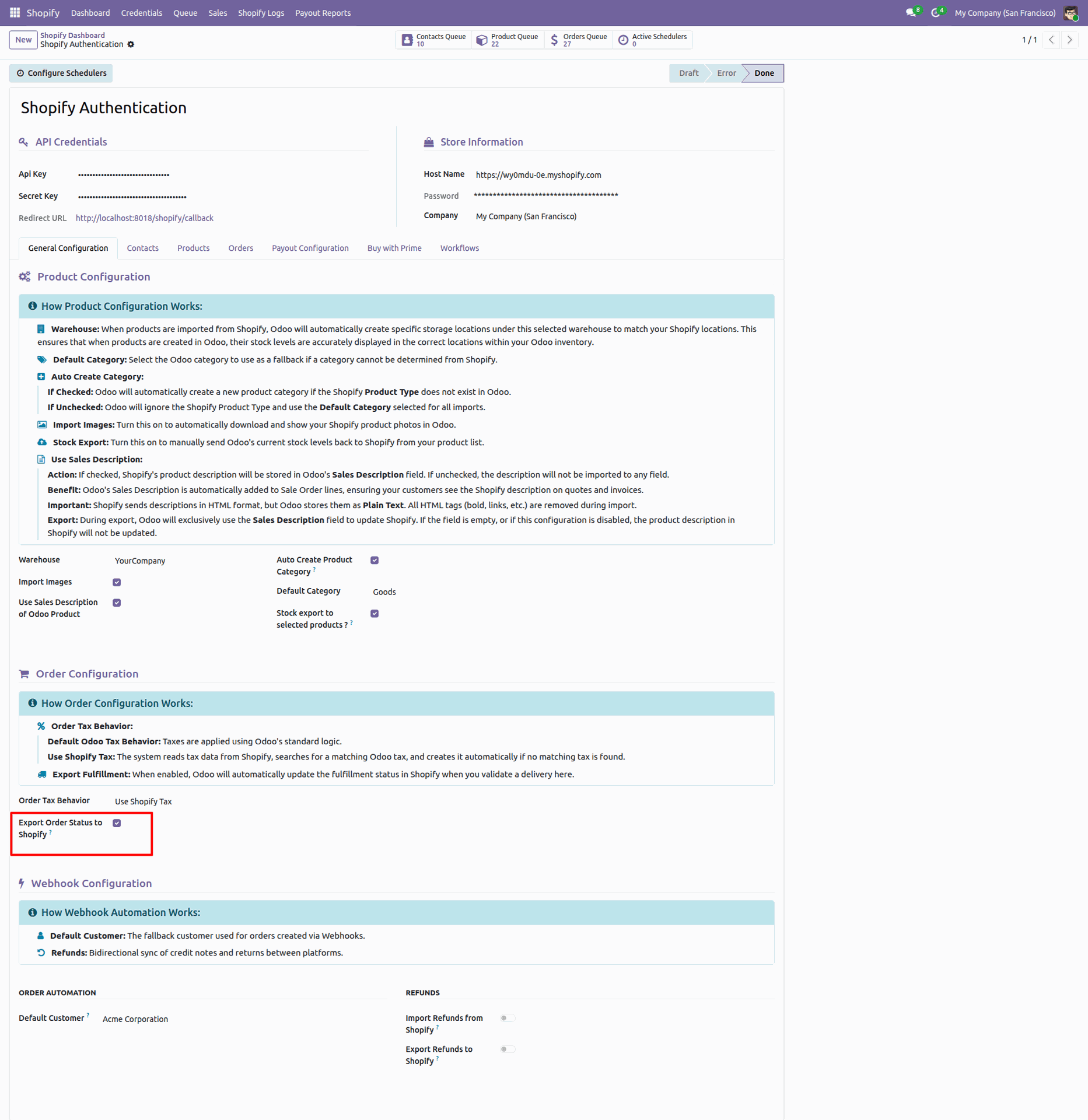This screenshot has height=1120, width=1088.
Task: Switch to the Products tab
Action: pos(193,249)
